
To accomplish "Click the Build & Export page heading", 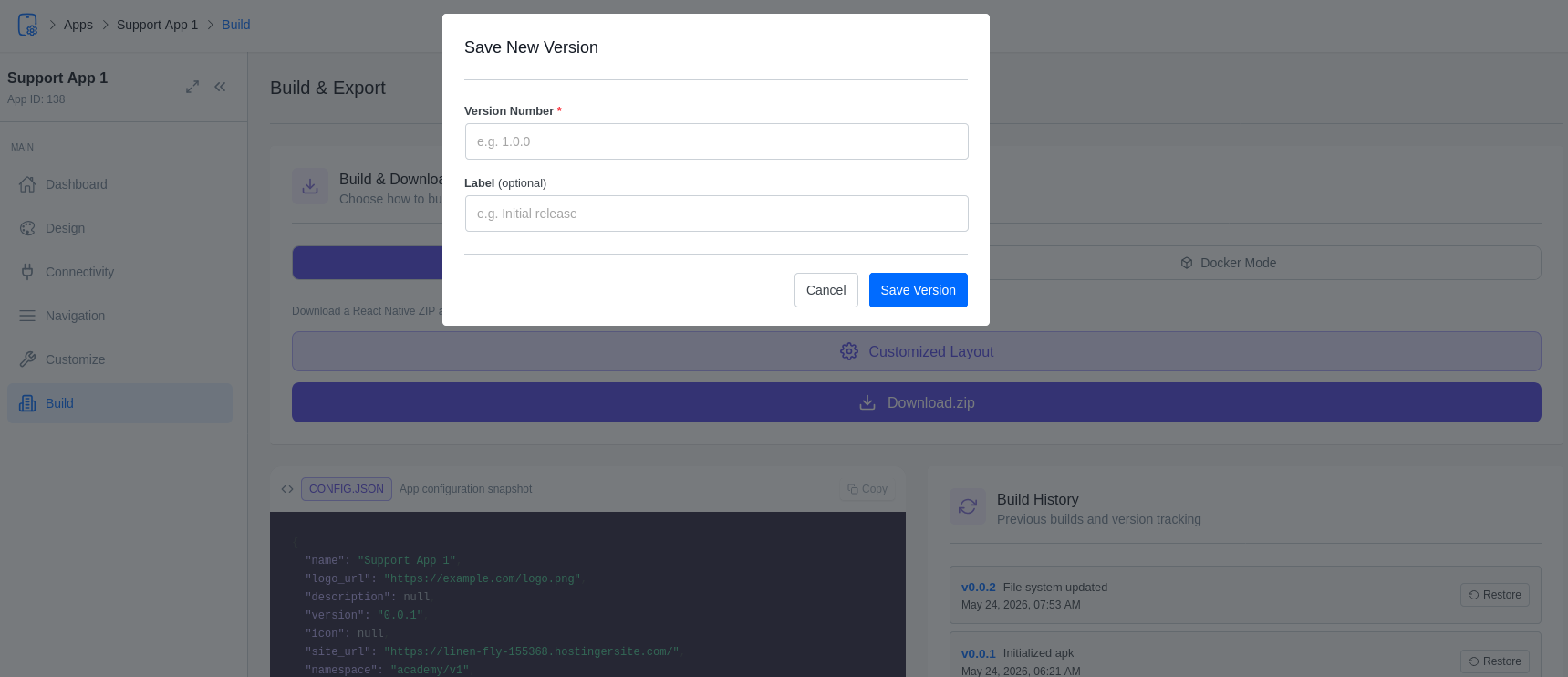I will pos(327,88).
